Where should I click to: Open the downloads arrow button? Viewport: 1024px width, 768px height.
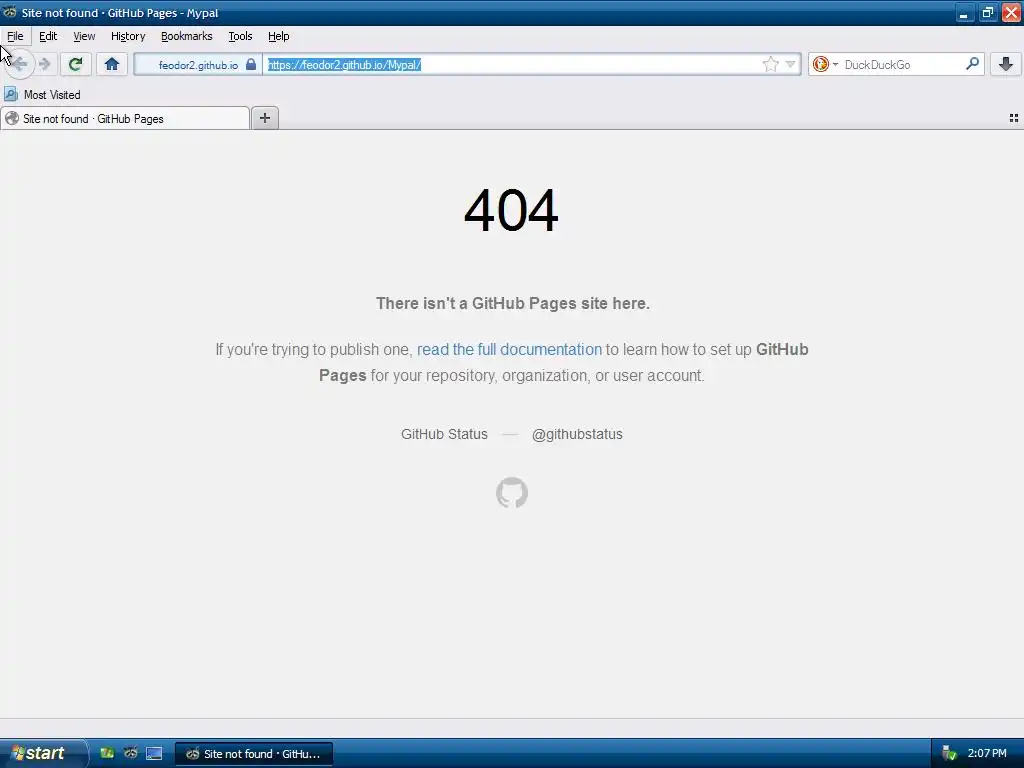1006,64
